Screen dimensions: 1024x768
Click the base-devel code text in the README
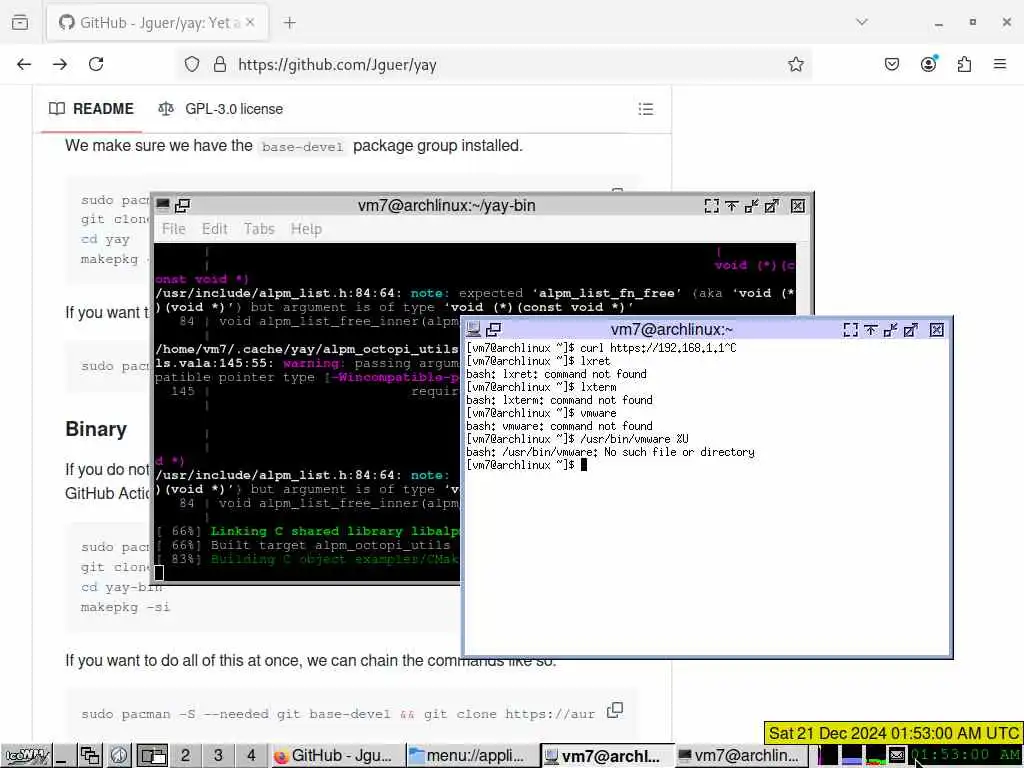coord(302,147)
